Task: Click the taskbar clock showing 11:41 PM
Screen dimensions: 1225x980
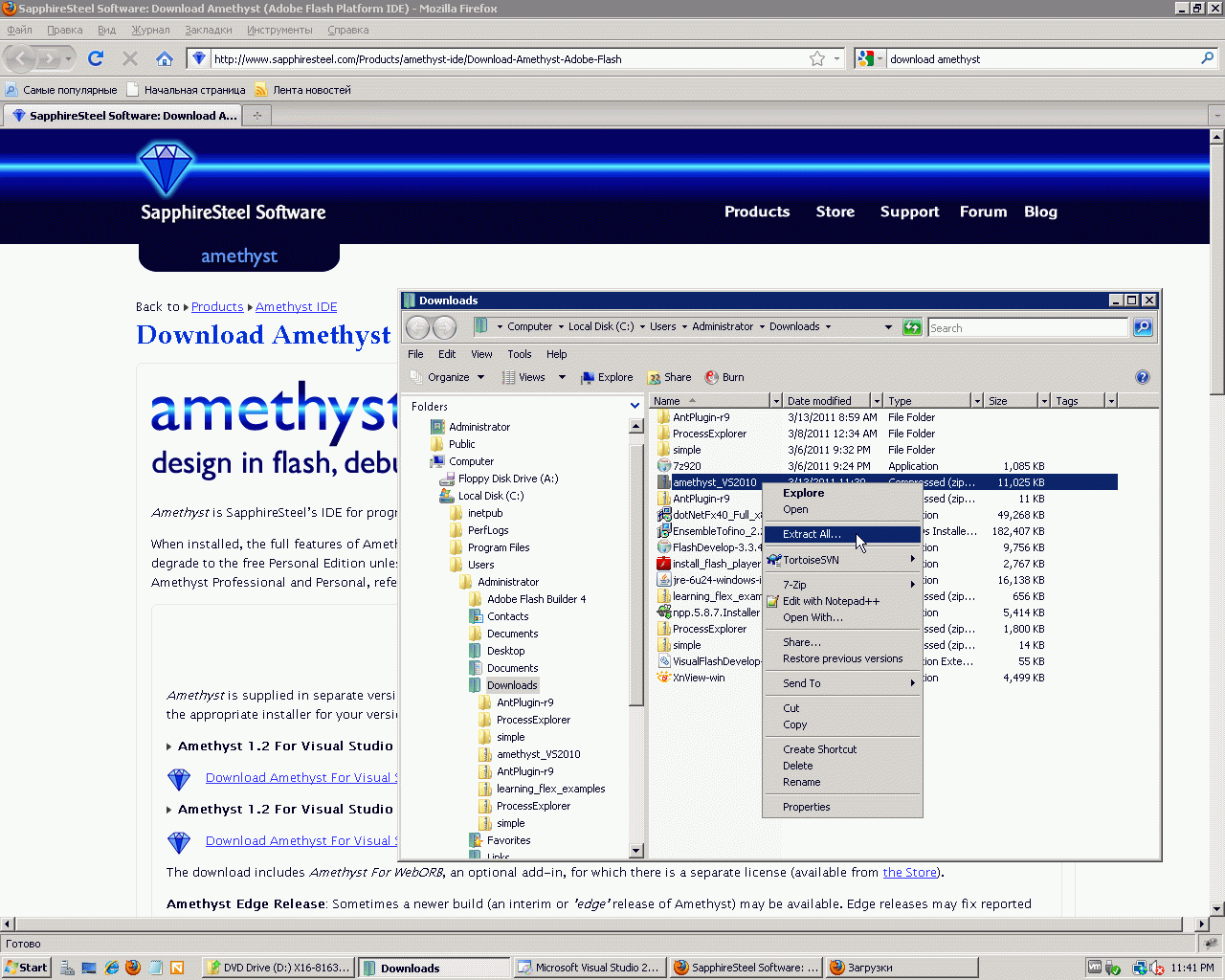Action: (1192, 968)
